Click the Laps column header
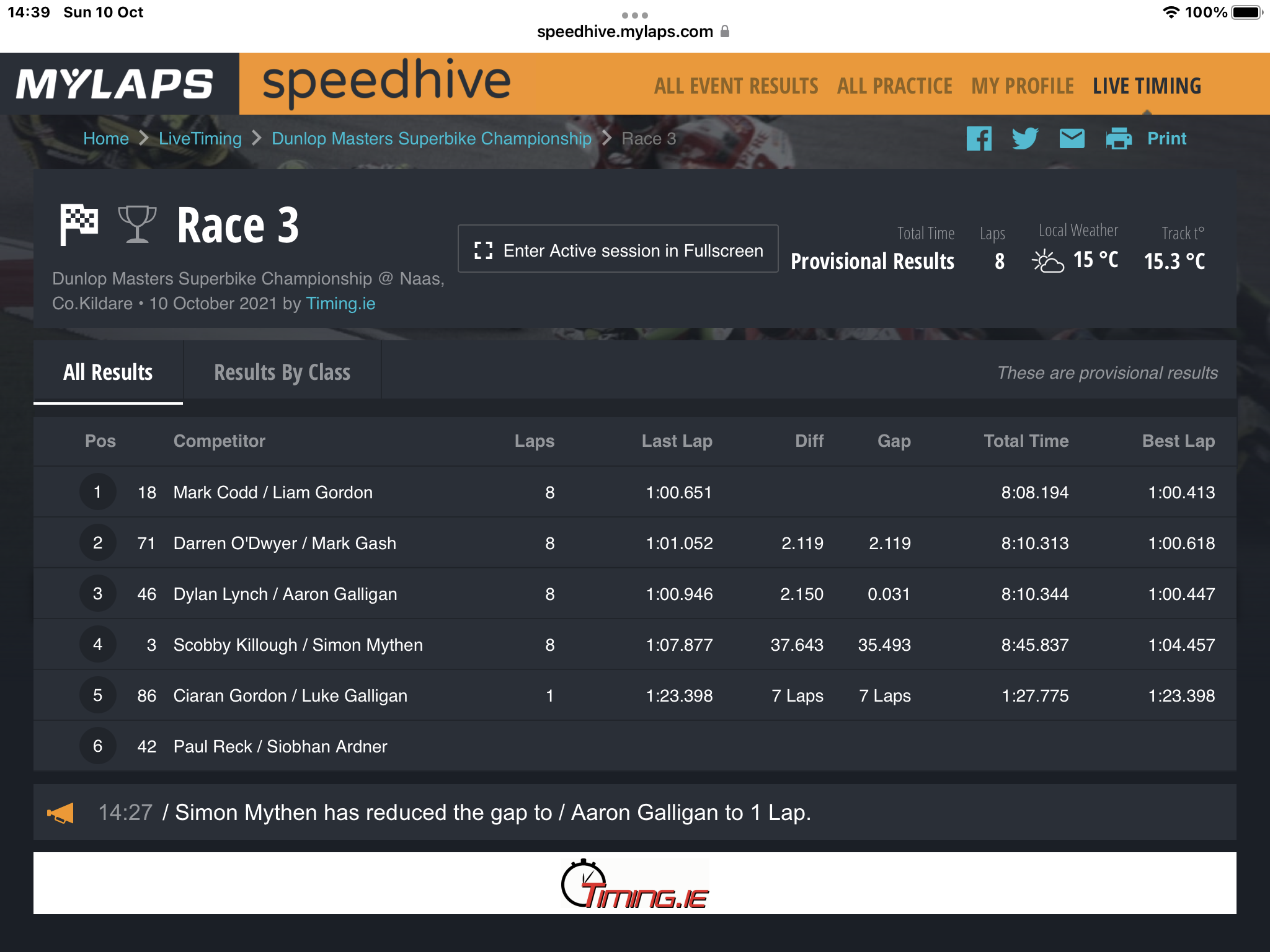The image size is (1270, 952). [x=535, y=441]
